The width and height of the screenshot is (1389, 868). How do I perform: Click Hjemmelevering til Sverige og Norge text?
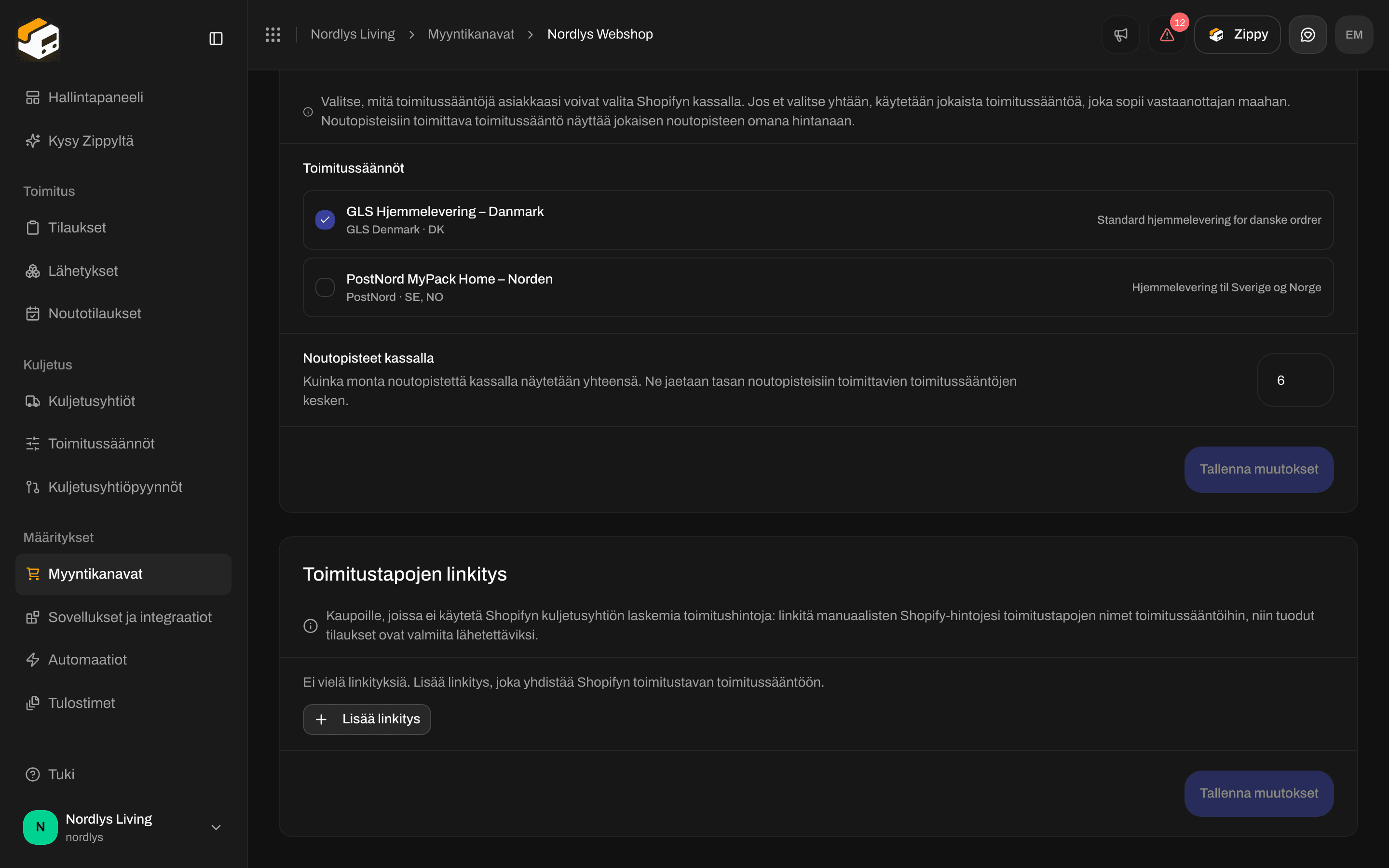pyautogui.click(x=1226, y=287)
